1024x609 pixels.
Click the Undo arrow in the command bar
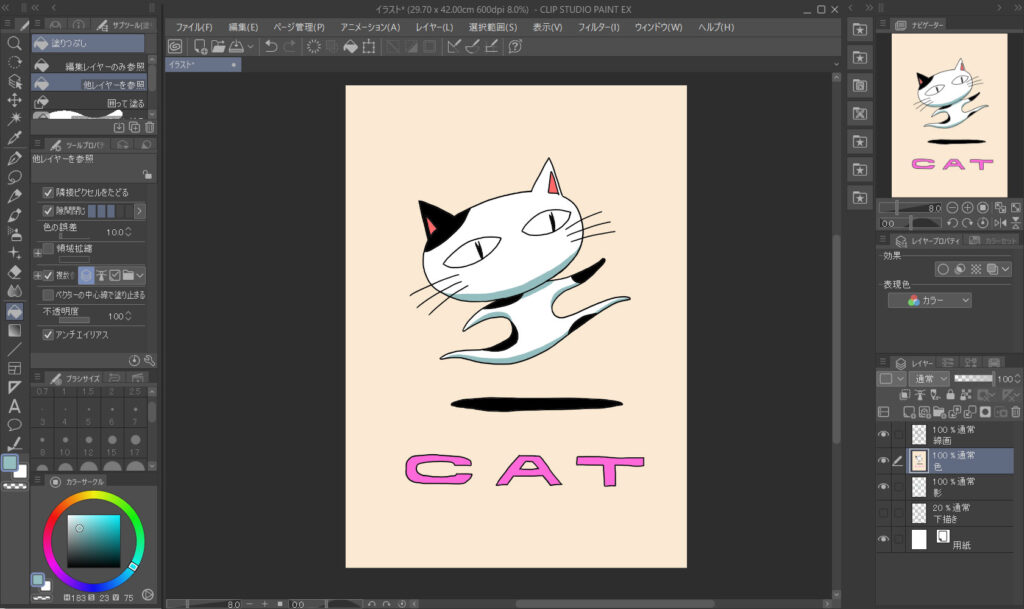pyautogui.click(x=271, y=46)
